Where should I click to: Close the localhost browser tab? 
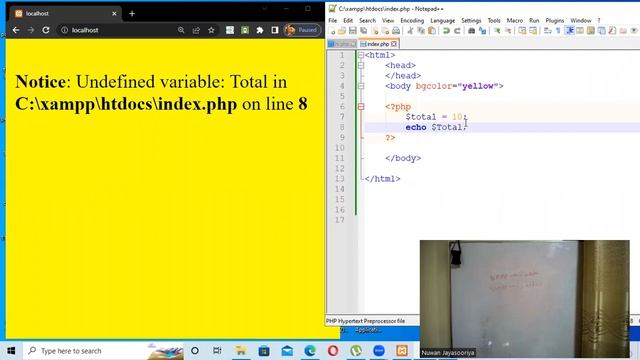point(114,13)
